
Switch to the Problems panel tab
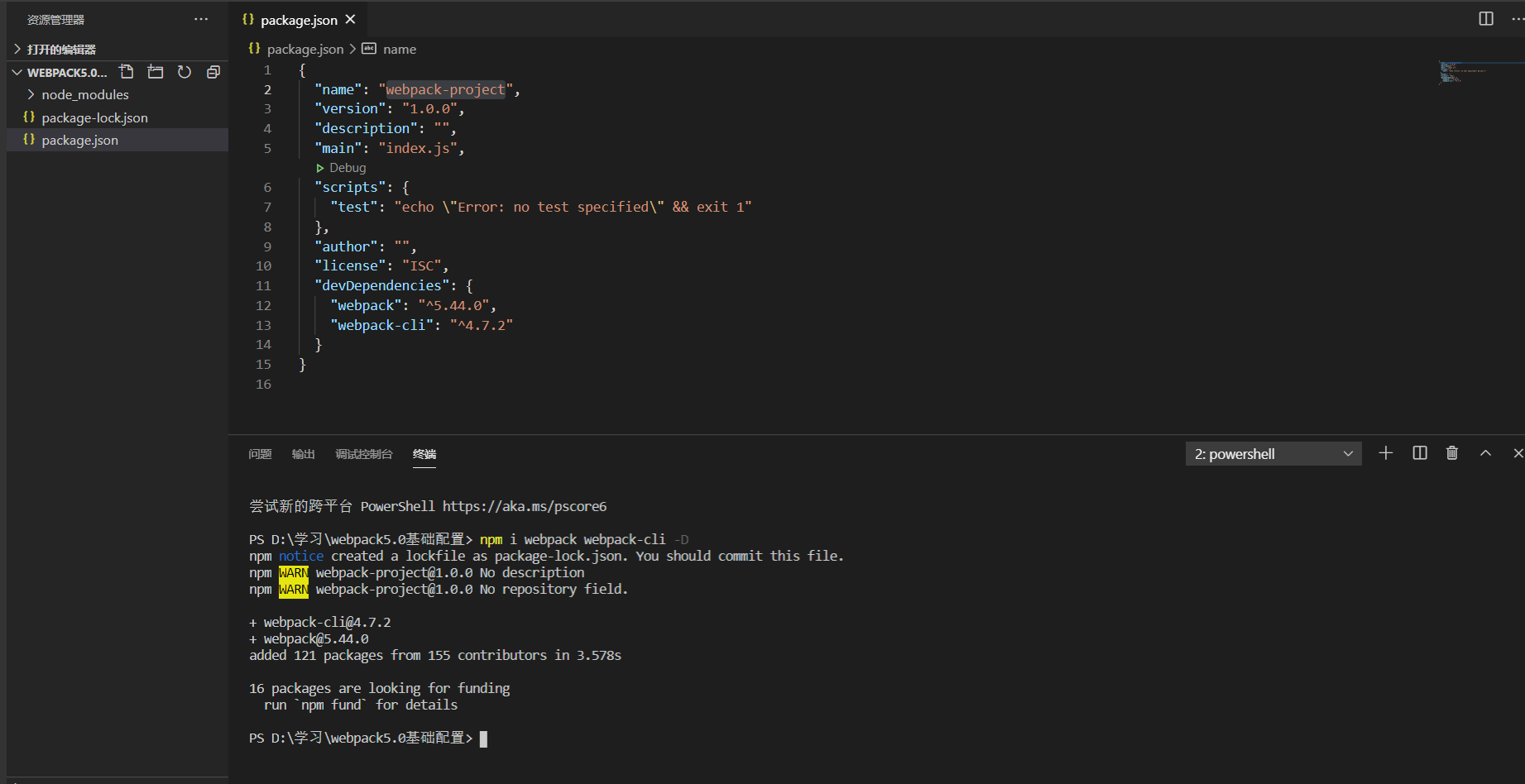coord(260,454)
